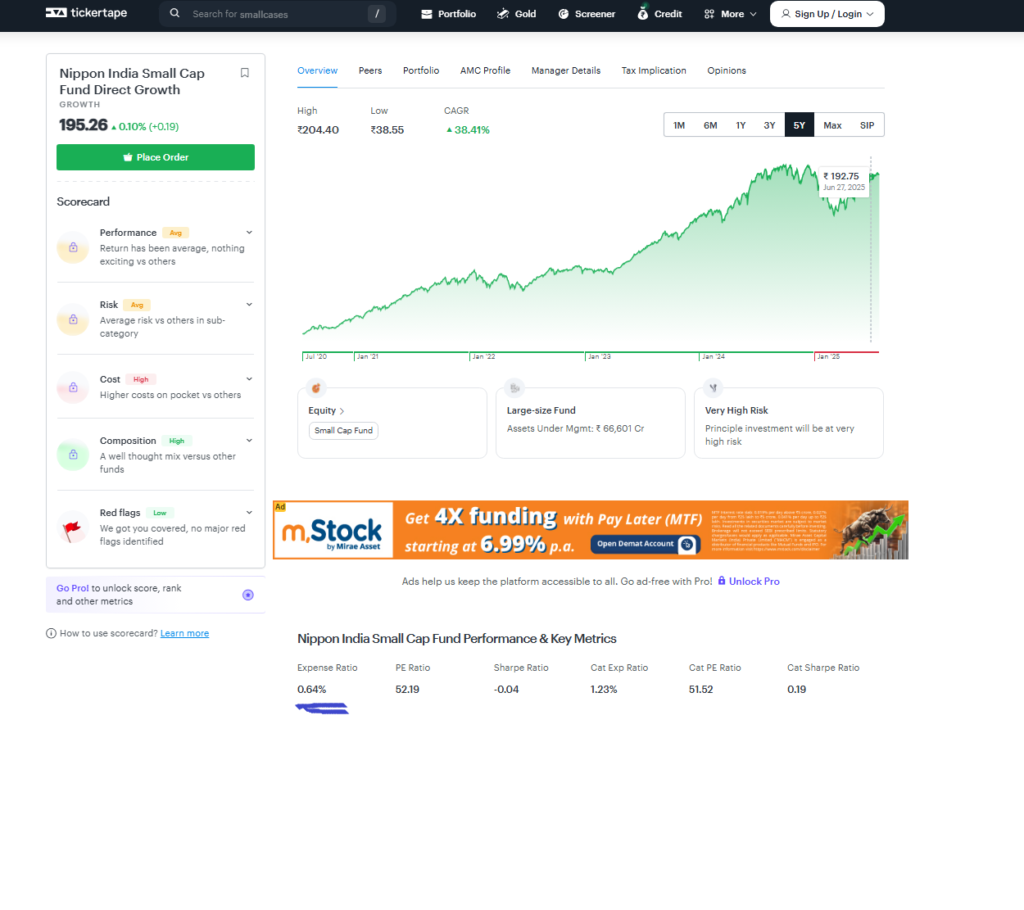
Task: Click the Jan '25 chart timeline marker
Action: [x=828, y=357]
